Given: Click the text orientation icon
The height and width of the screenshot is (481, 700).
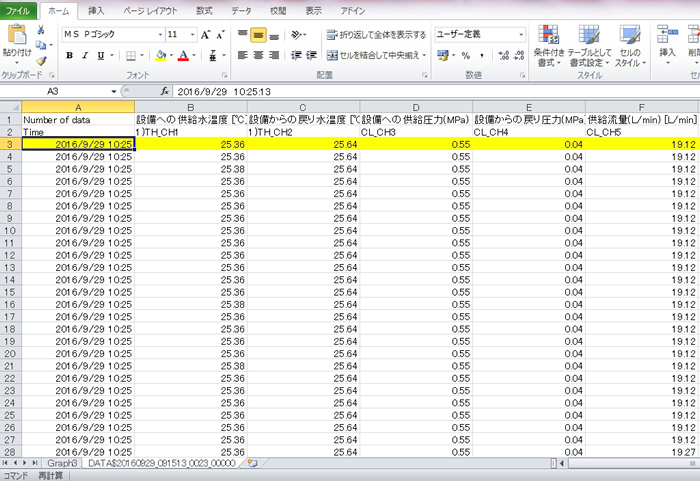Looking at the screenshot, I should pyautogui.click(x=297, y=34).
